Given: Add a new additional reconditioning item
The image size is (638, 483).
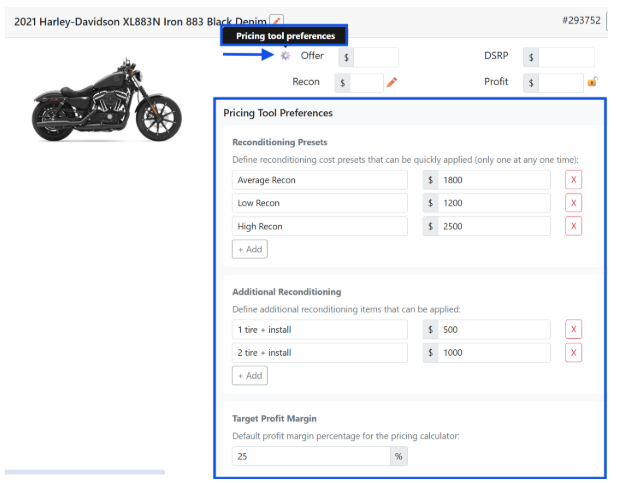Looking at the screenshot, I should (x=249, y=376).
